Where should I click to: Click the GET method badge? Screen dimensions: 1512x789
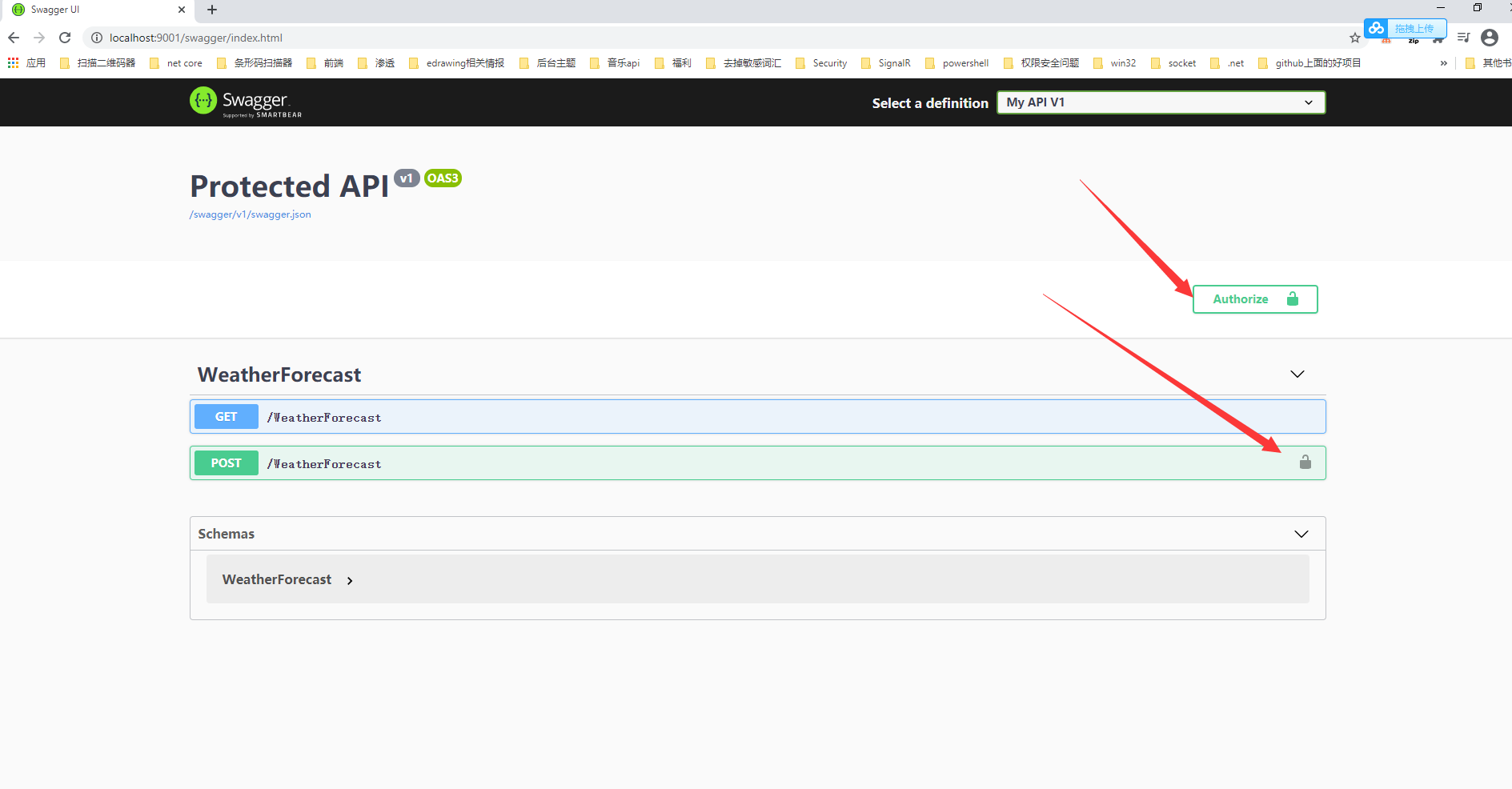pos(226,417)
